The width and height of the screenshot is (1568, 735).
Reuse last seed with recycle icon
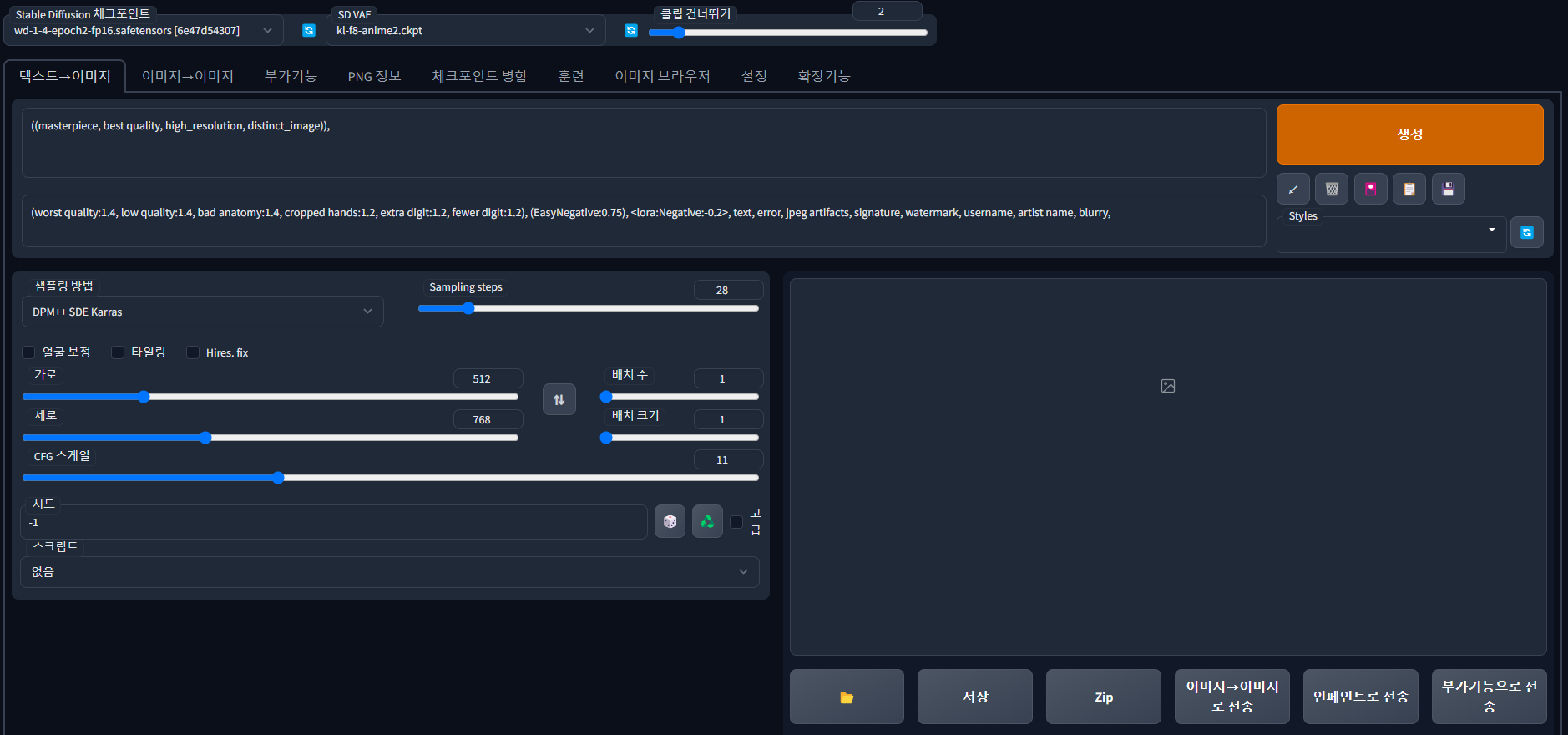coord(707,521)
